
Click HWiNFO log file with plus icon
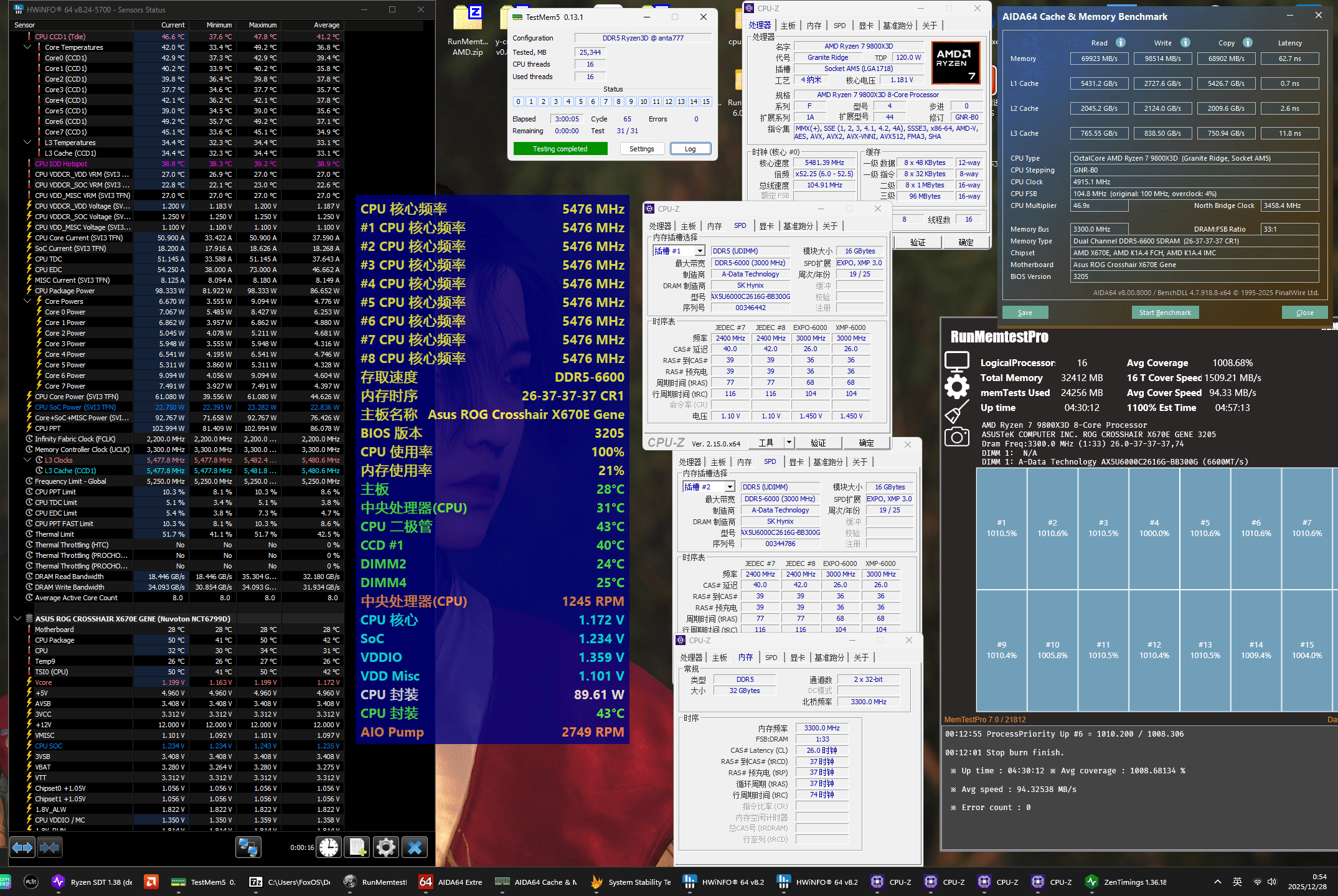point(357,847)
